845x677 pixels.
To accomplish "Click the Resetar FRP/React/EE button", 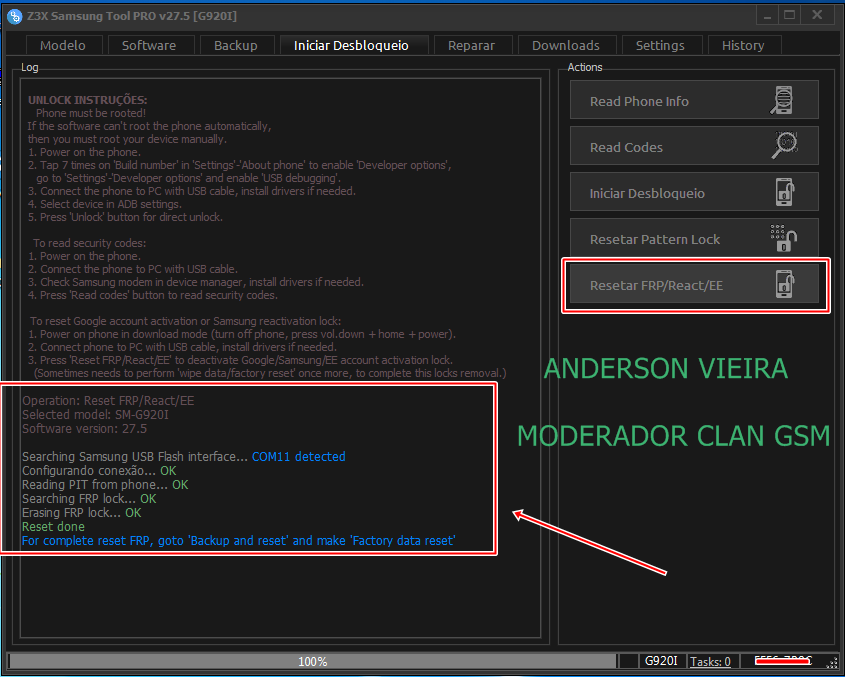I will click(694, 284).
